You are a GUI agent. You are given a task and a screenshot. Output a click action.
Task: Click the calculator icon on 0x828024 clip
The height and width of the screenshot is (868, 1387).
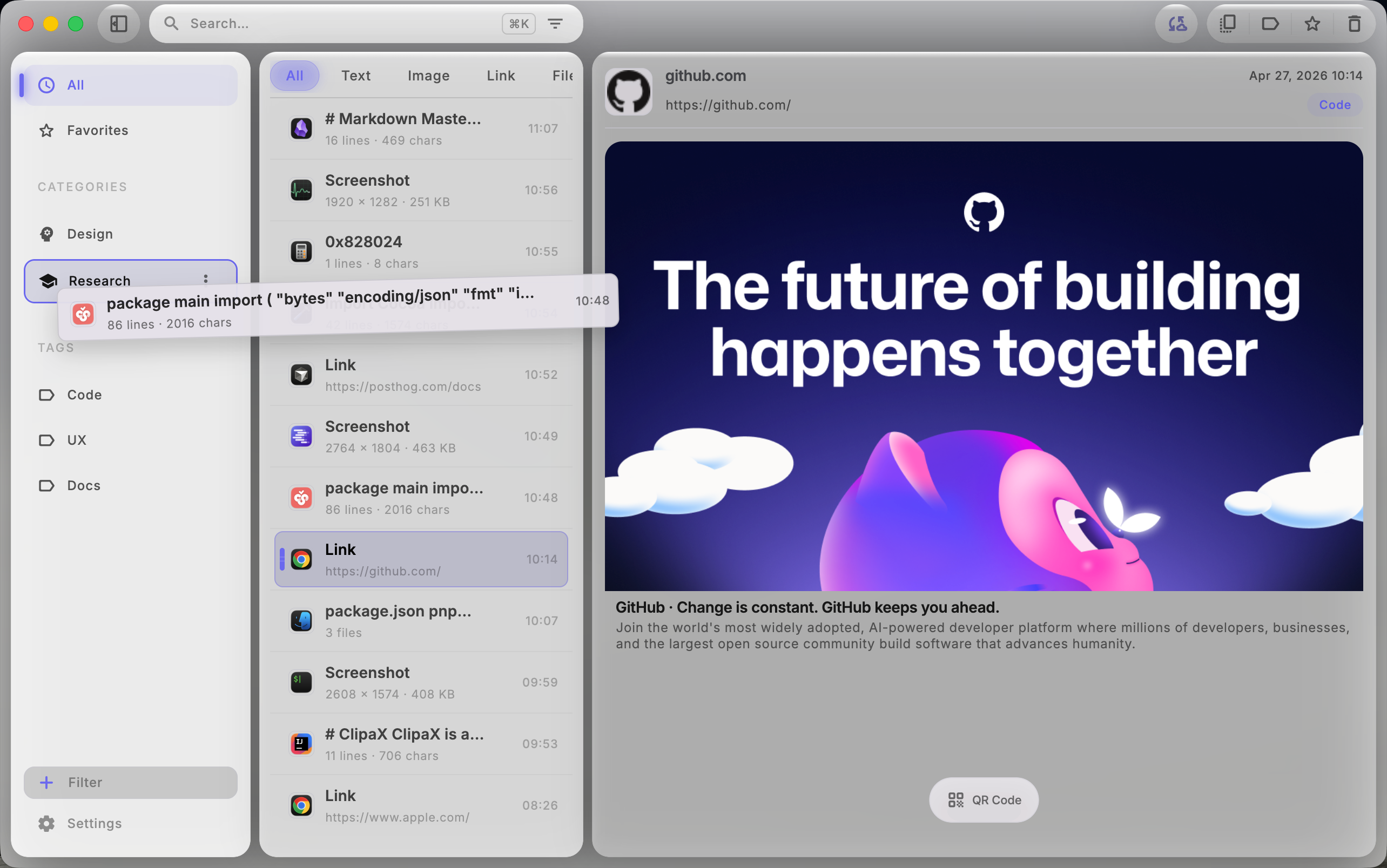(x=301, y=252)
